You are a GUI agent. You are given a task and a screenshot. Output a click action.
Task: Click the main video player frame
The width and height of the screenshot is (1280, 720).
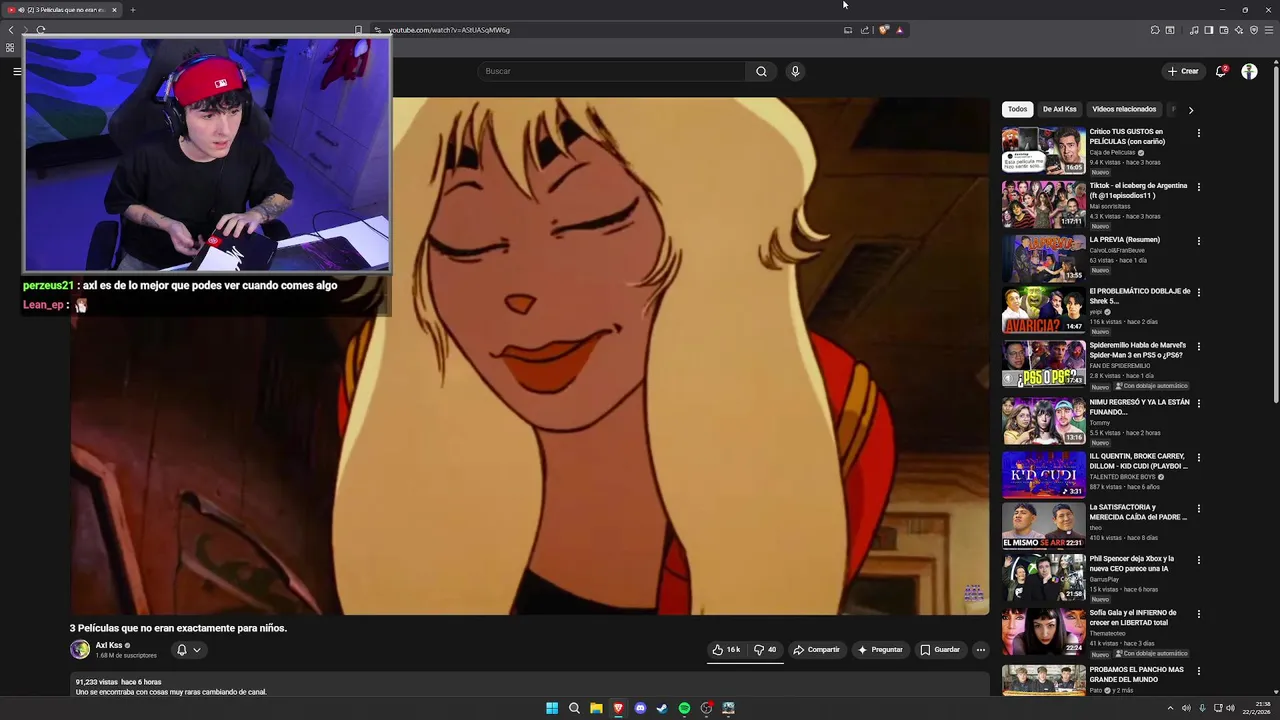pos(530,356)
